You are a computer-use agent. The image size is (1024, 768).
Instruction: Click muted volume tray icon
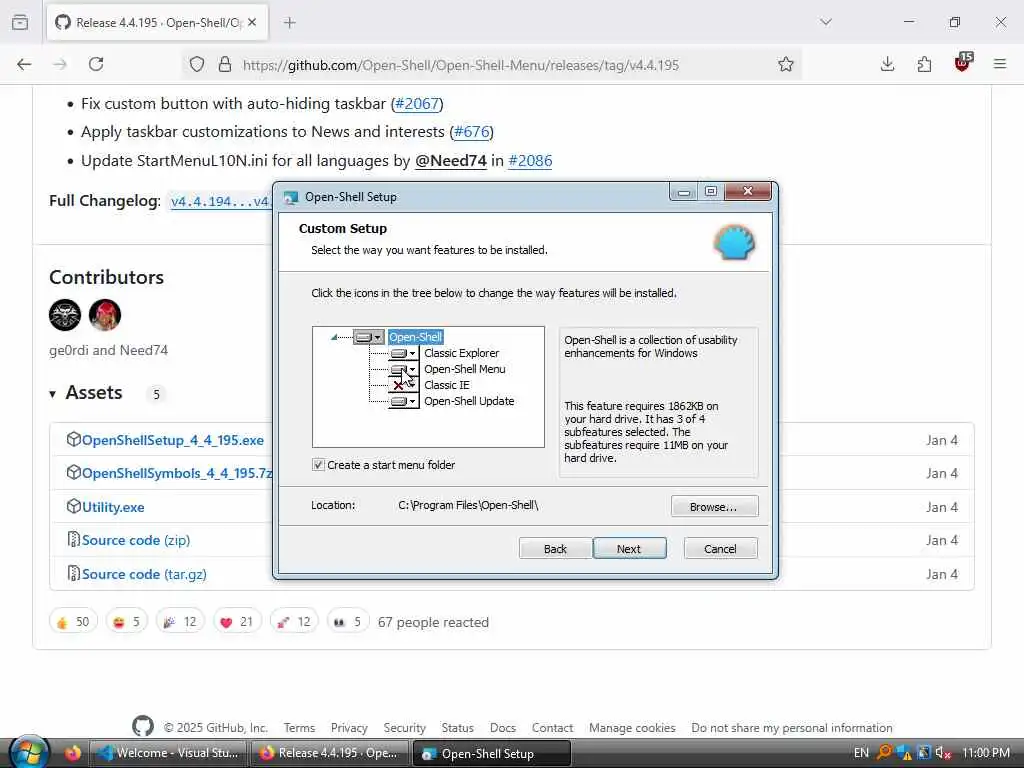pos(942,753)
